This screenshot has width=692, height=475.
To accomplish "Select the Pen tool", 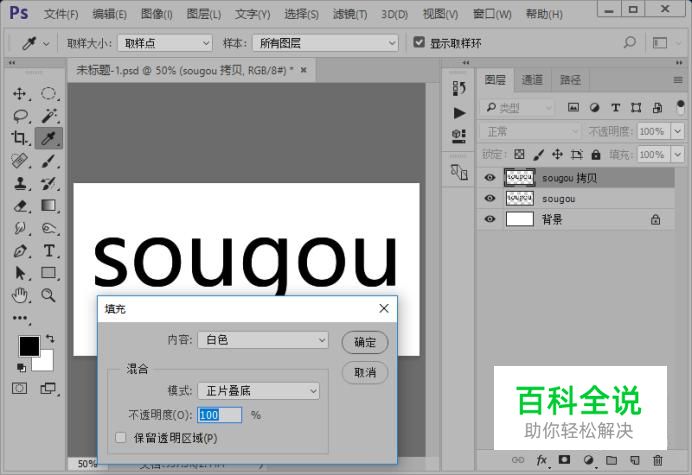I will click(20, 251).
